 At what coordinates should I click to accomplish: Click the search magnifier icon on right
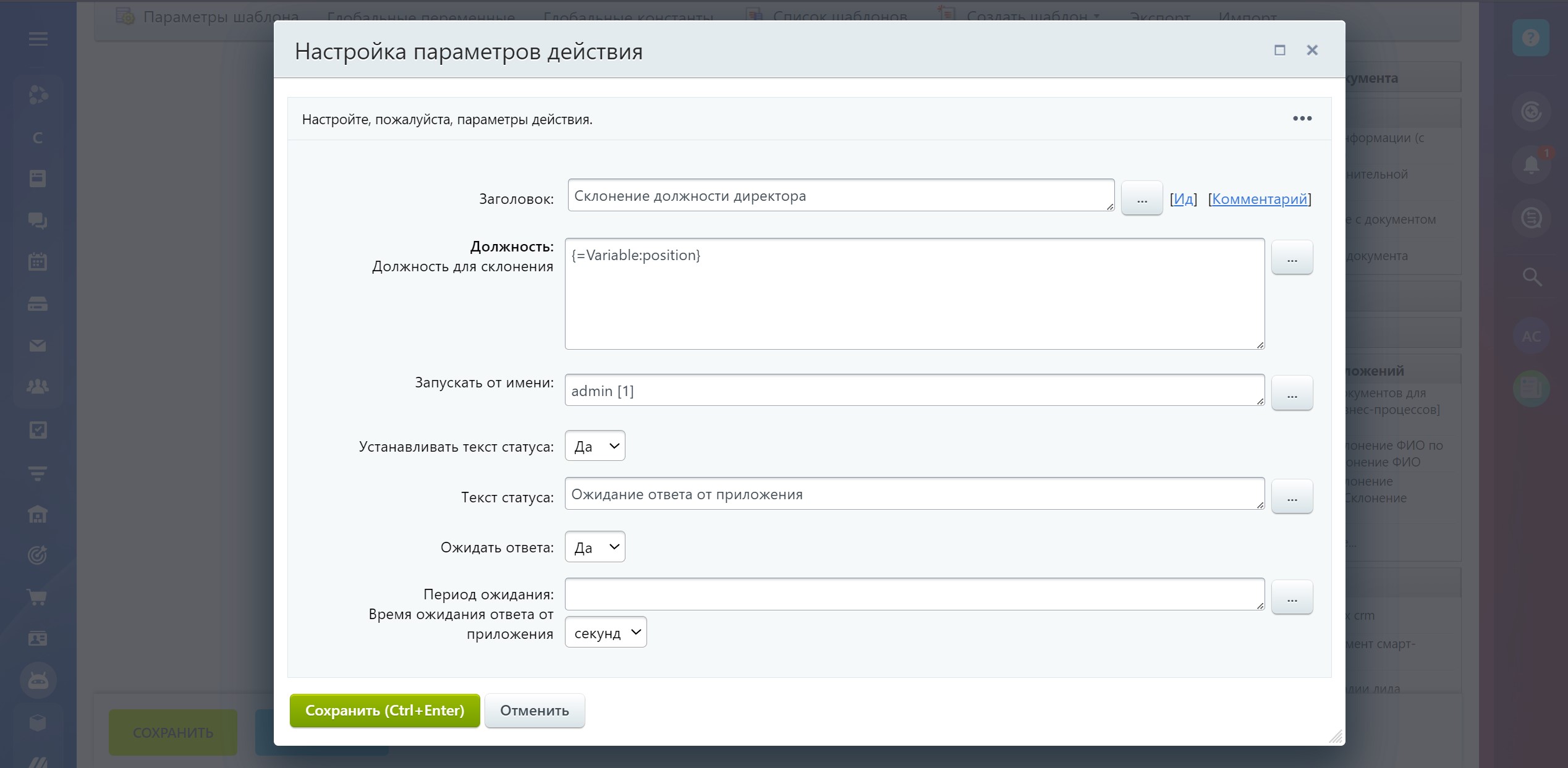pyautogui.click(x=1532, y=277)
